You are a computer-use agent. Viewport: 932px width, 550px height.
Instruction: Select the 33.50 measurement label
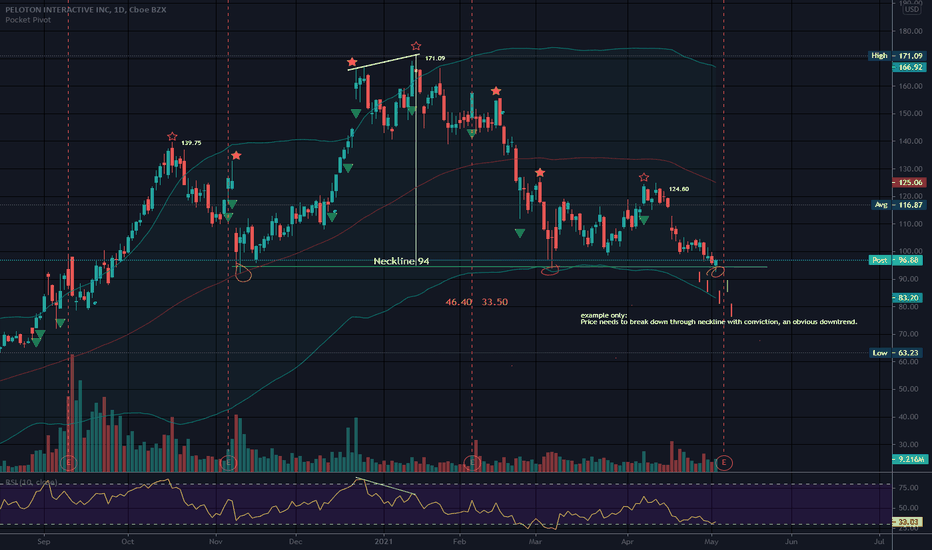coord(495,302)
